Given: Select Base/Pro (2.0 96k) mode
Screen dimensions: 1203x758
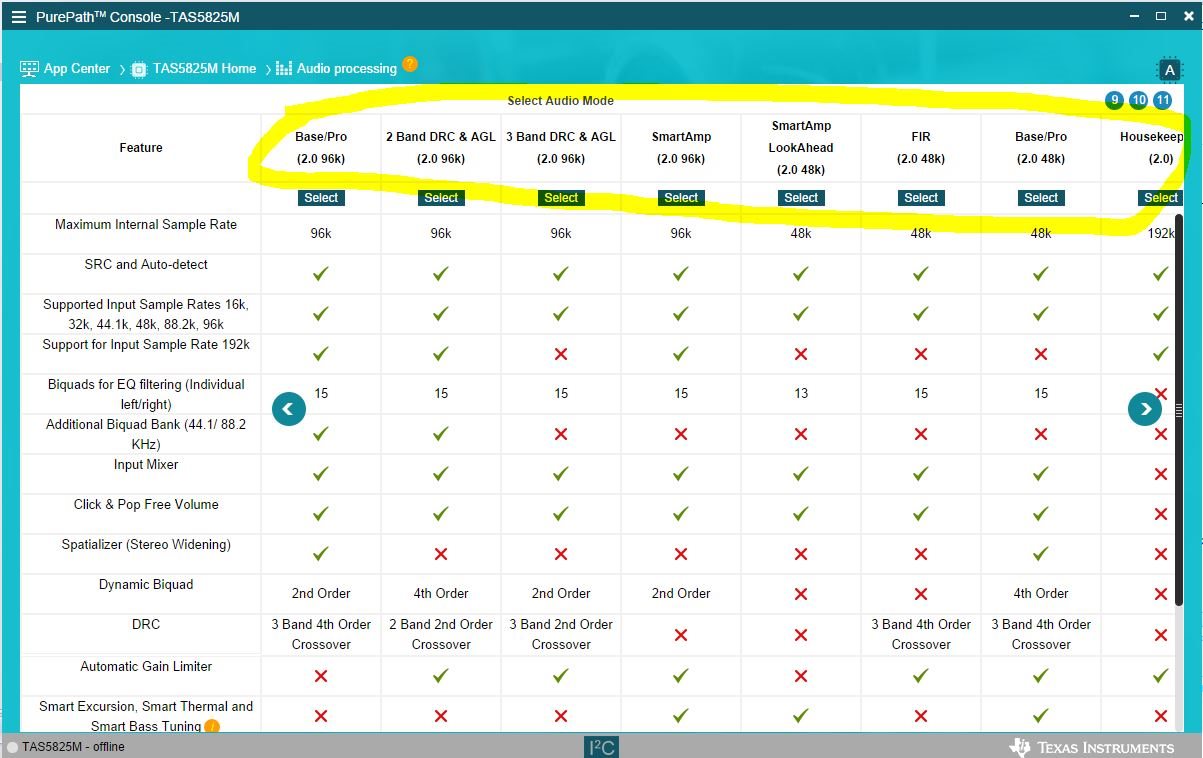Looking at the screenshot, I should click(321, 198).
